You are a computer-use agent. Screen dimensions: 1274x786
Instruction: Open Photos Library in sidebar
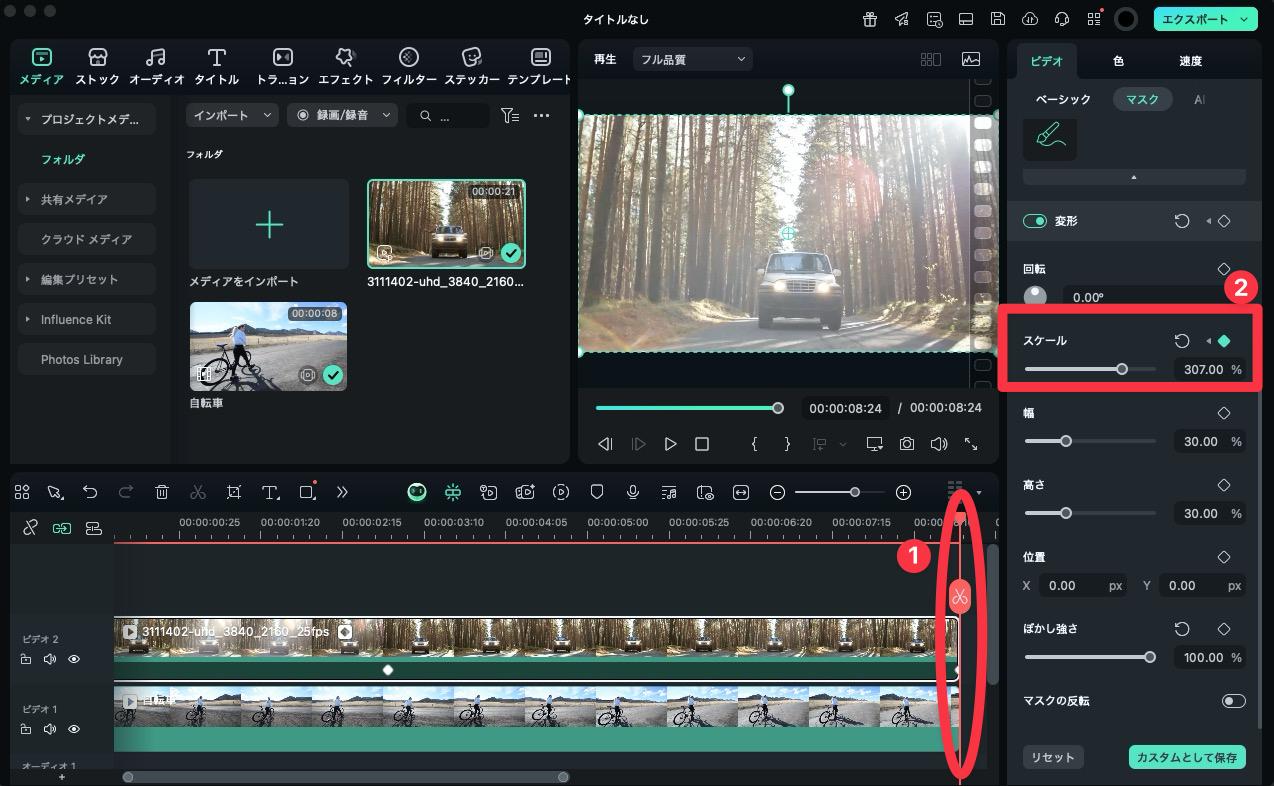pyautogui.click(x=87, y=359)
